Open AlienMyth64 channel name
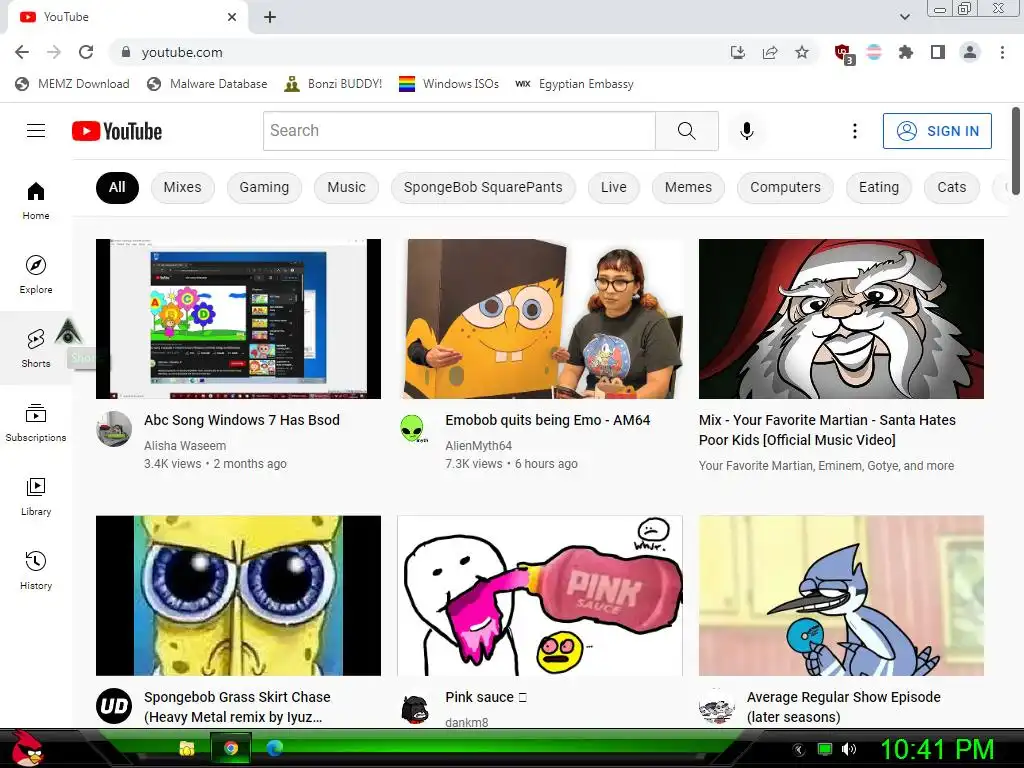 pyautogui.click(x=478, y=445)
